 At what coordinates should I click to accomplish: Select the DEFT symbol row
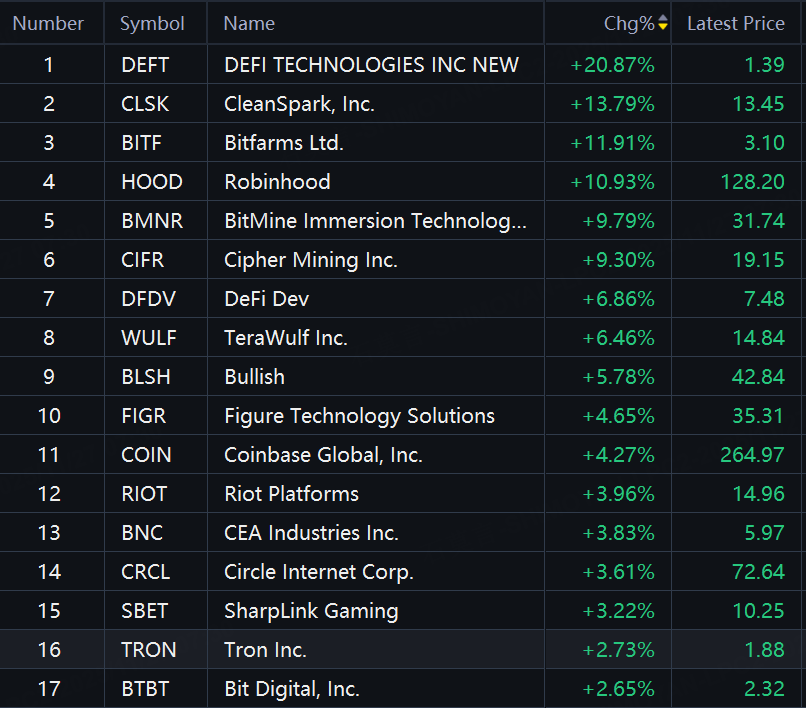click(x=403, y=65)
